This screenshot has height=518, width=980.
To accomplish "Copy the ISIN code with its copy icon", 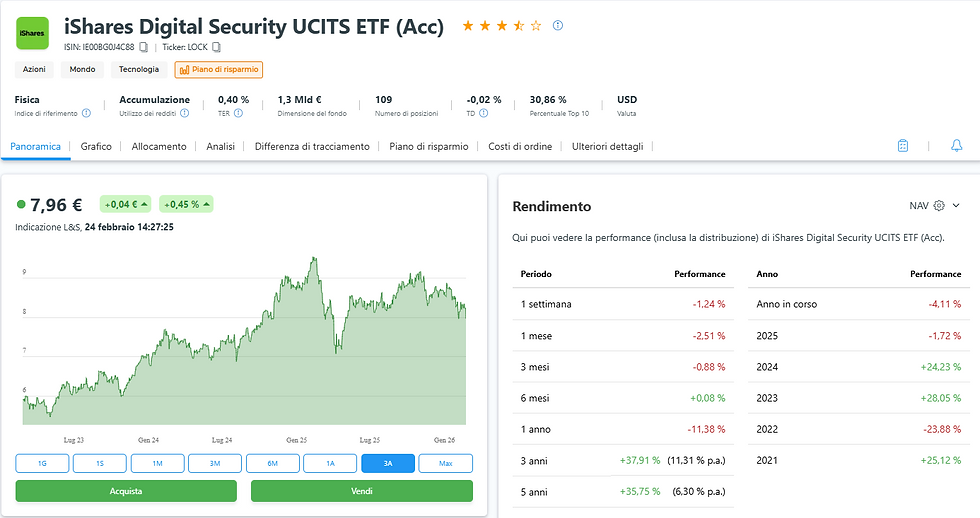I will 143,47.
